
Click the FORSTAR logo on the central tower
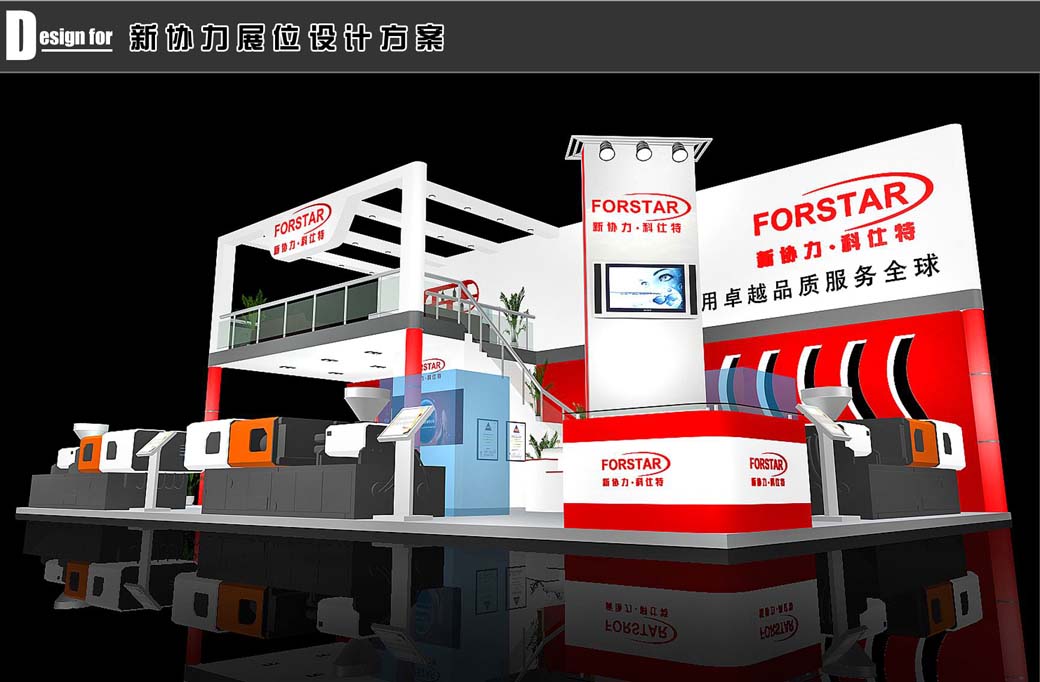click(640, 208)
